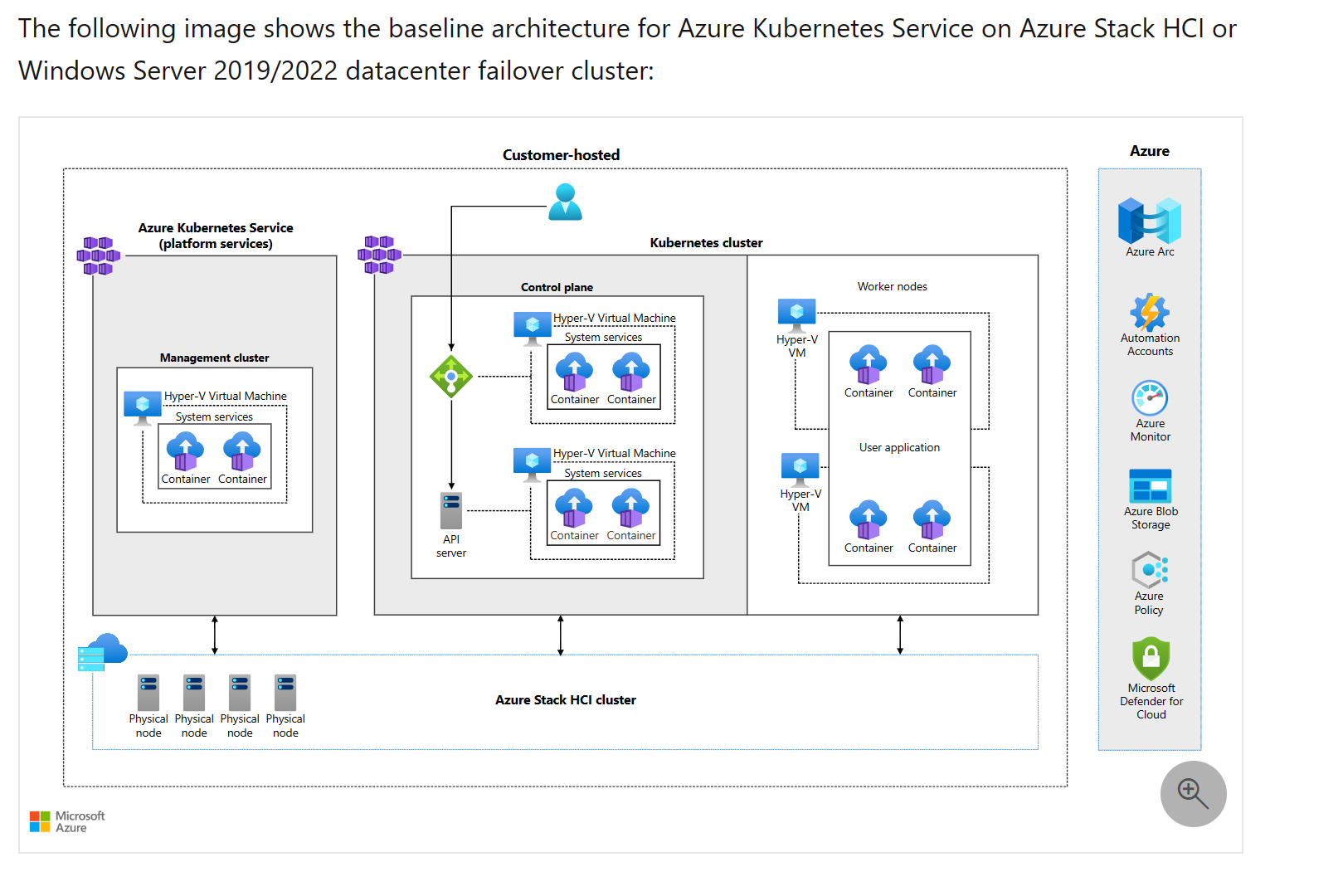Screen dimensions: 1343x896
Task: Click the API server icon
Action: pos(451,511)
